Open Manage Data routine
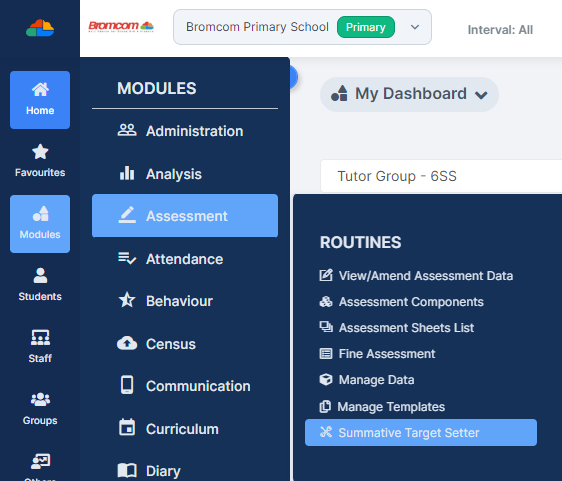The height and width of the screenshot is (481, 562). click(x=367, y=380)
